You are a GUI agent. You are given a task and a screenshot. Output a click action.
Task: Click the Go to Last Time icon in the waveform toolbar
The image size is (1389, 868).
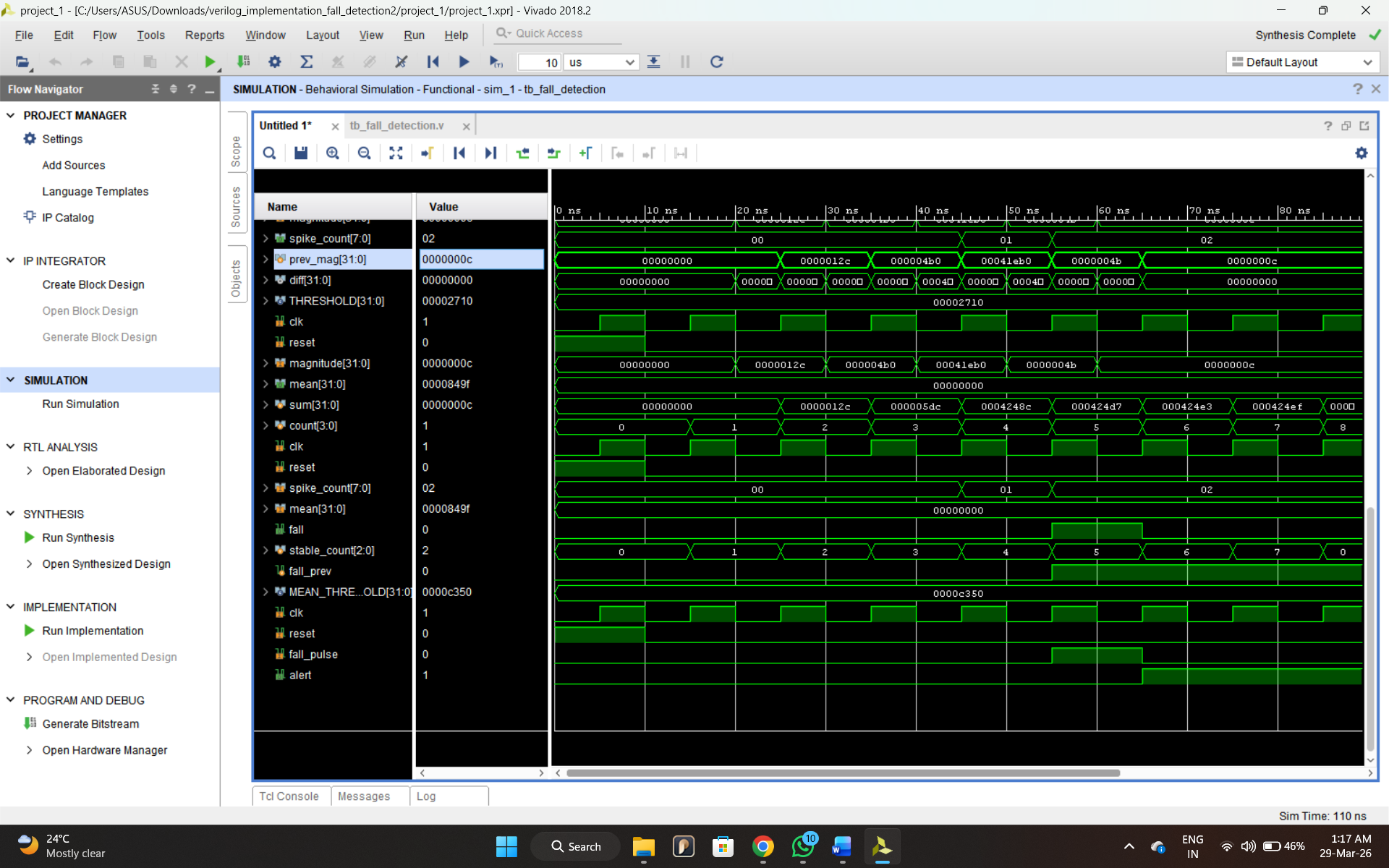490,153
